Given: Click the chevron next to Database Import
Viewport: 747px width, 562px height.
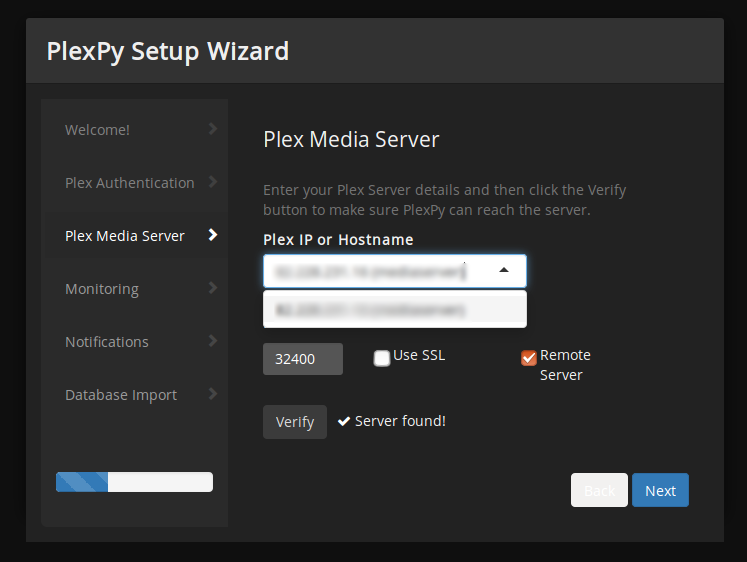Looking at the screenshot, I should 213,393.
